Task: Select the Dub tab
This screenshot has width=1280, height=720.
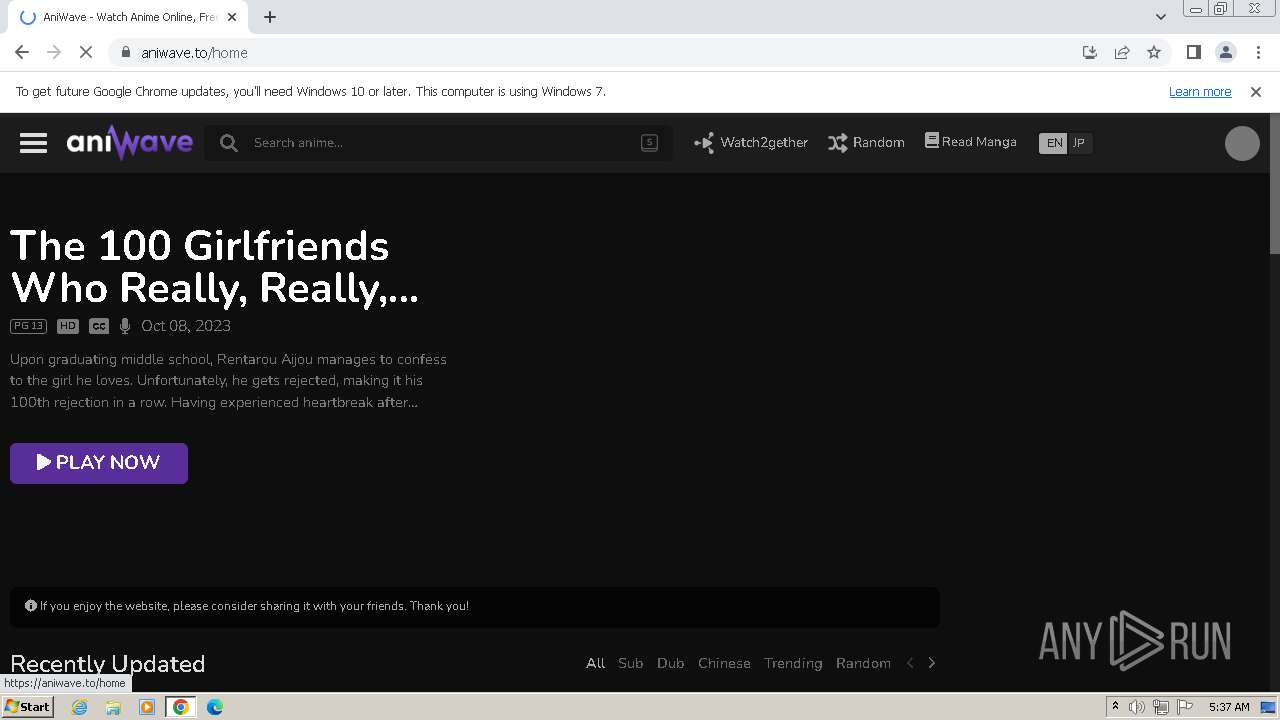Action: (671, 663)
